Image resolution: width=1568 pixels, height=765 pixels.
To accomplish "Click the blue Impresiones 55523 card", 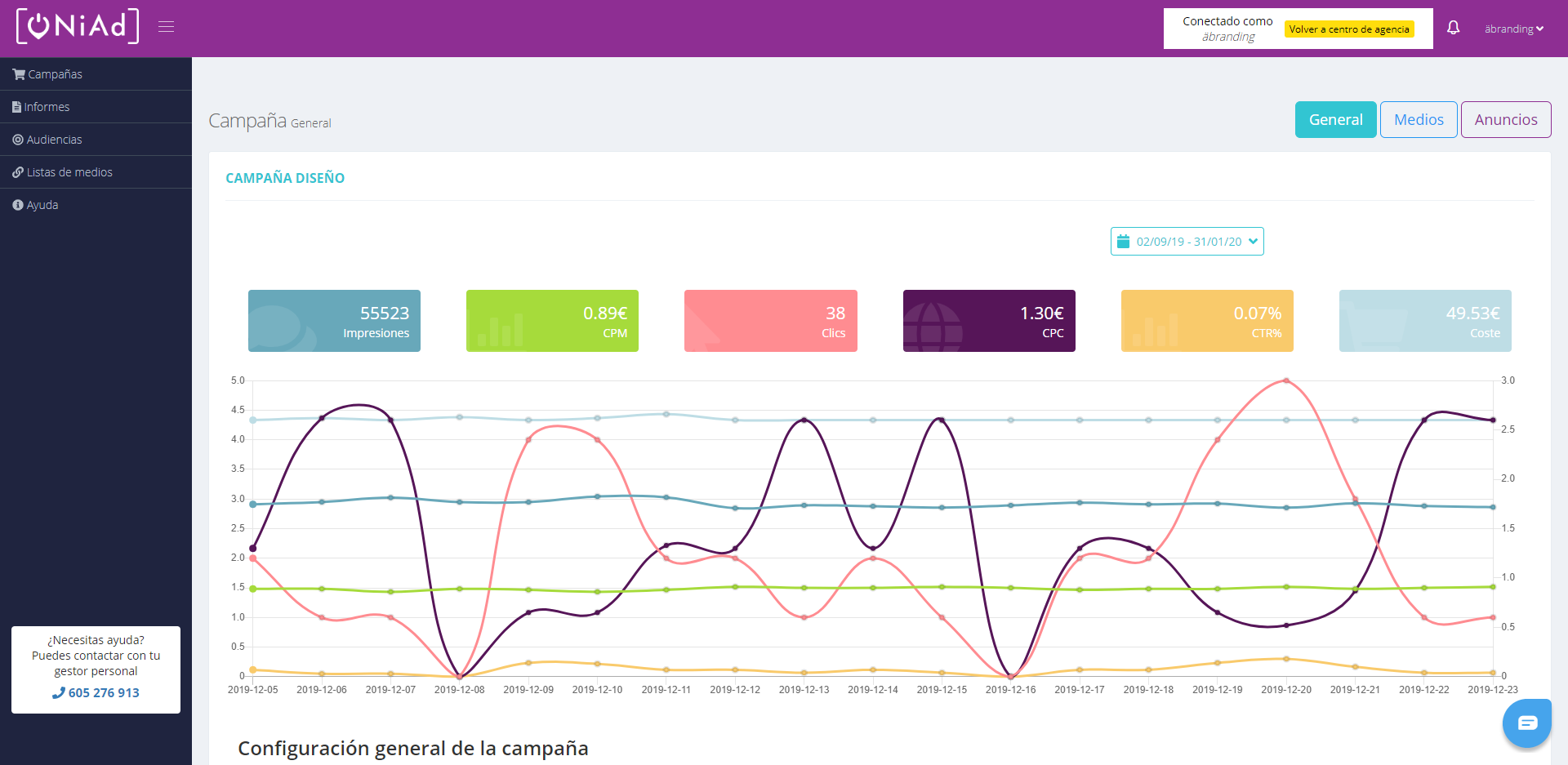I will 334,321.
